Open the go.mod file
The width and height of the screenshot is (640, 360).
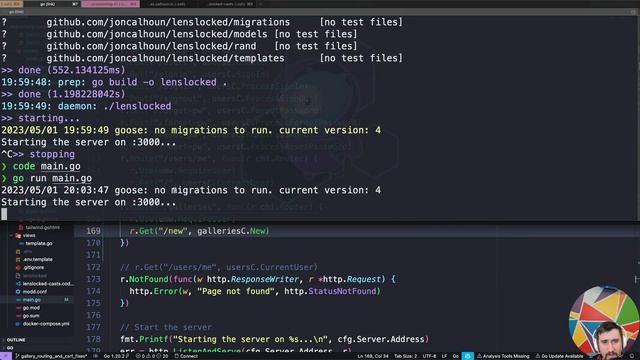(31, 308)
